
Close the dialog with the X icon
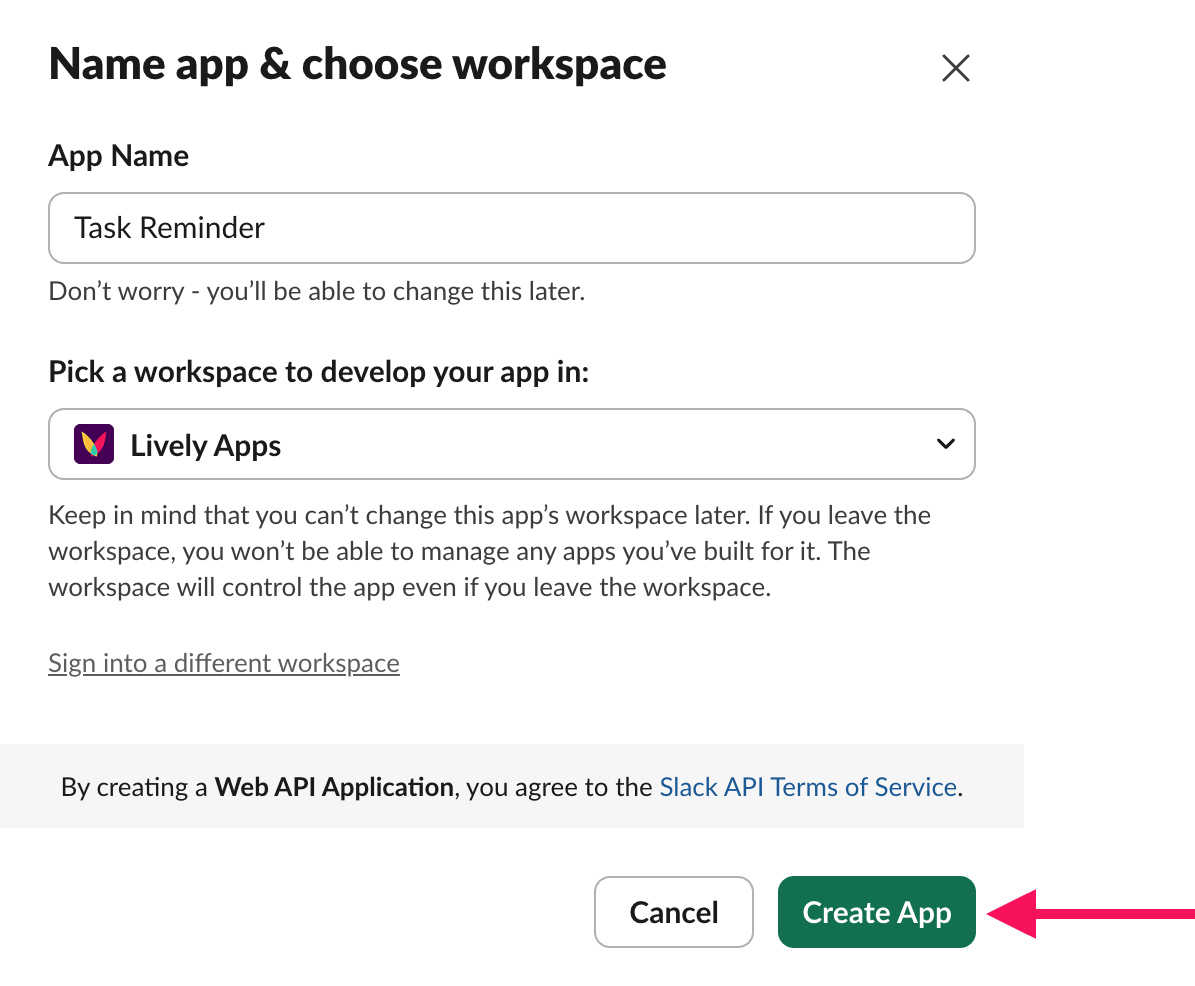pyautogui.click(x=955, y=68)
